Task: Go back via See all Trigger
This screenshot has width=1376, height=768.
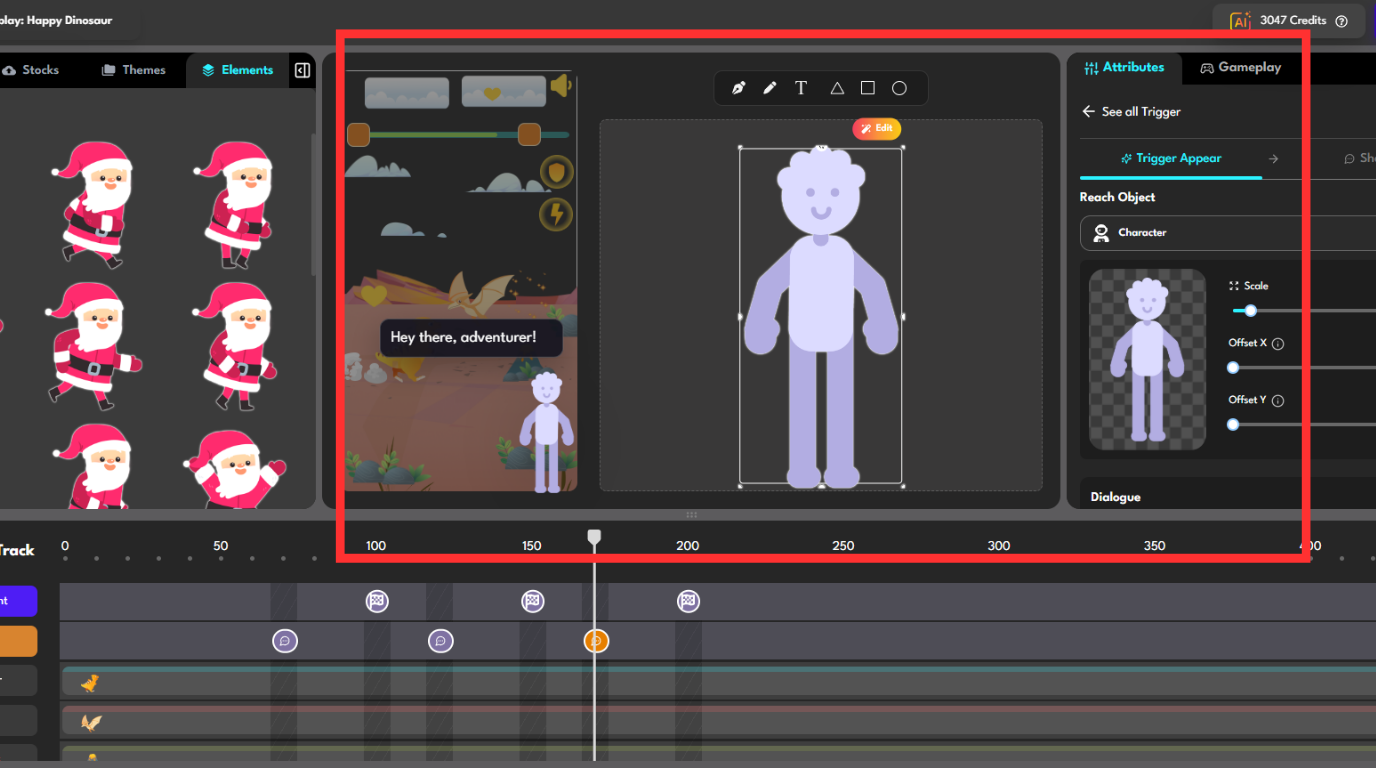Action: (1131, 112)
